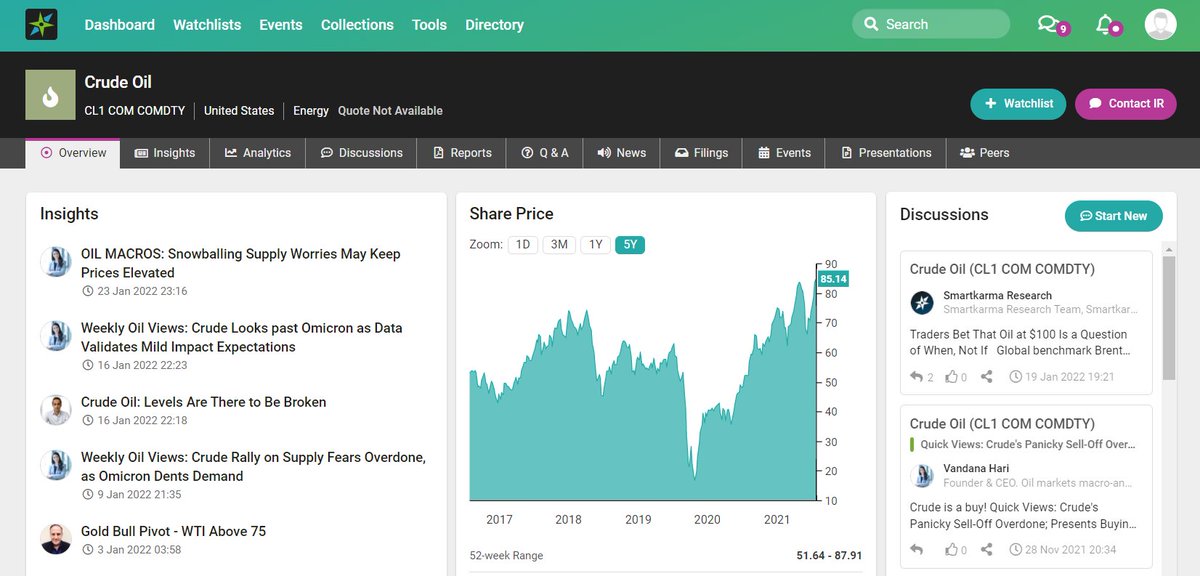Image resolution: width=1200 pixels, height=576 pixels.
Task: Open the Dashboard menu
Action: pyautogui.click(x=120, y=24)
